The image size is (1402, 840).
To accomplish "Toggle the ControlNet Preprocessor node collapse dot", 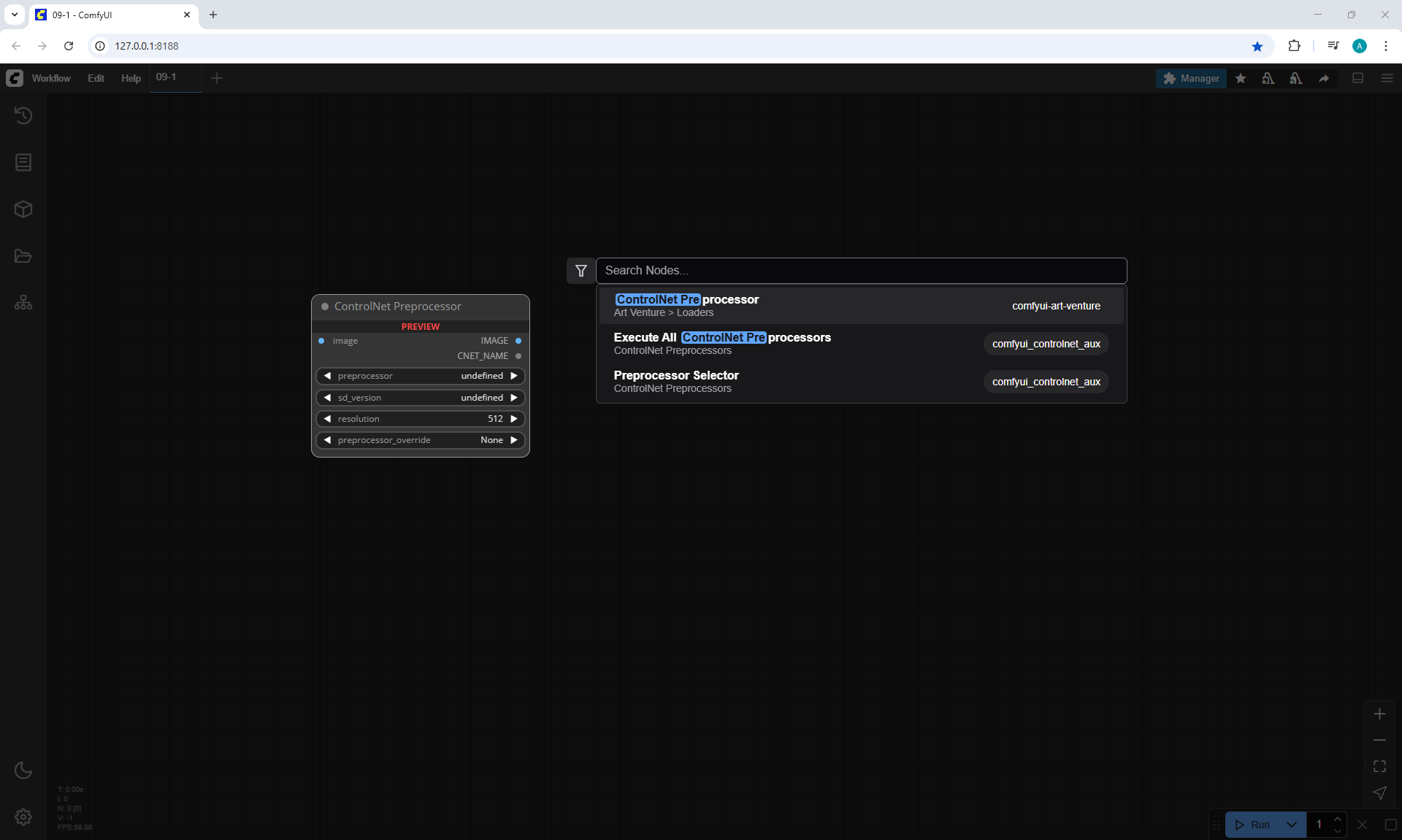I will click(x=325, y=307).
